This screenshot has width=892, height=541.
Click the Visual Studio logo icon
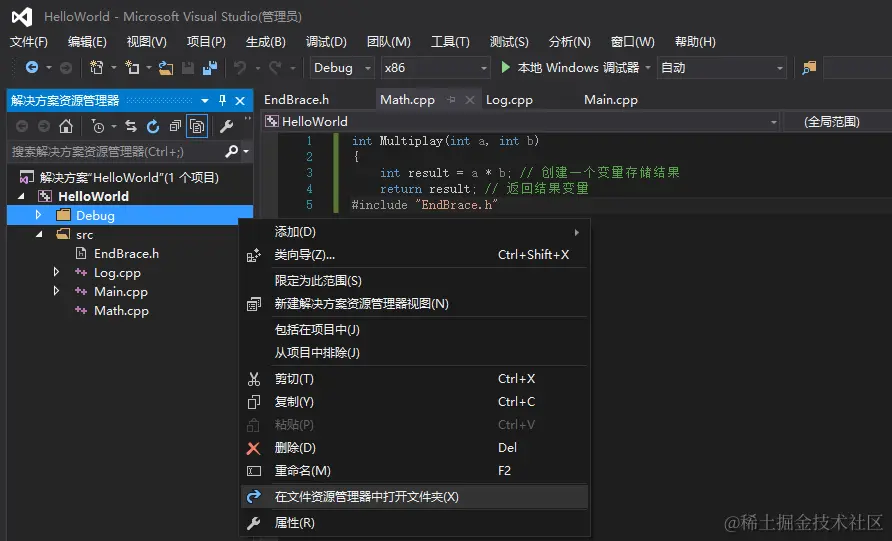coord(22,17)
